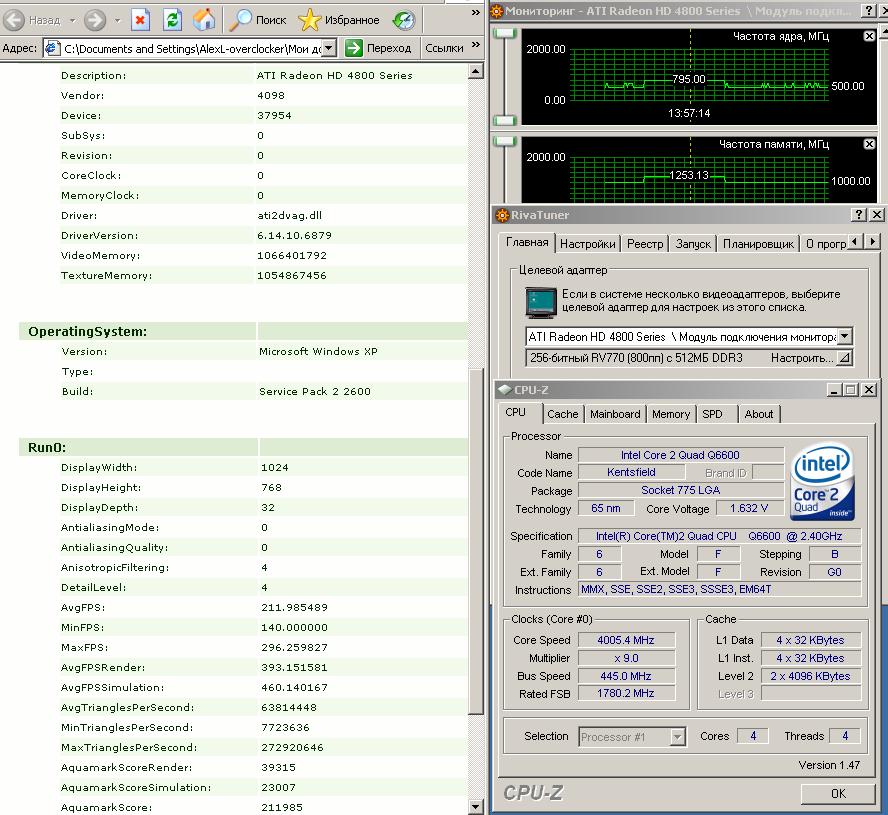Expand the Links bar overflow chevron
Viewport: 888px width, 815px height.
(x=476, y=44)
